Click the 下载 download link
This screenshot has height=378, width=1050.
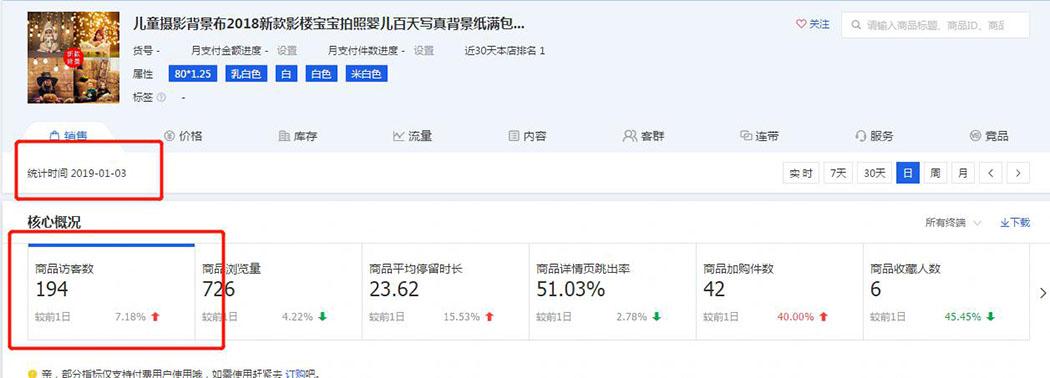[x=1015, y=223]
